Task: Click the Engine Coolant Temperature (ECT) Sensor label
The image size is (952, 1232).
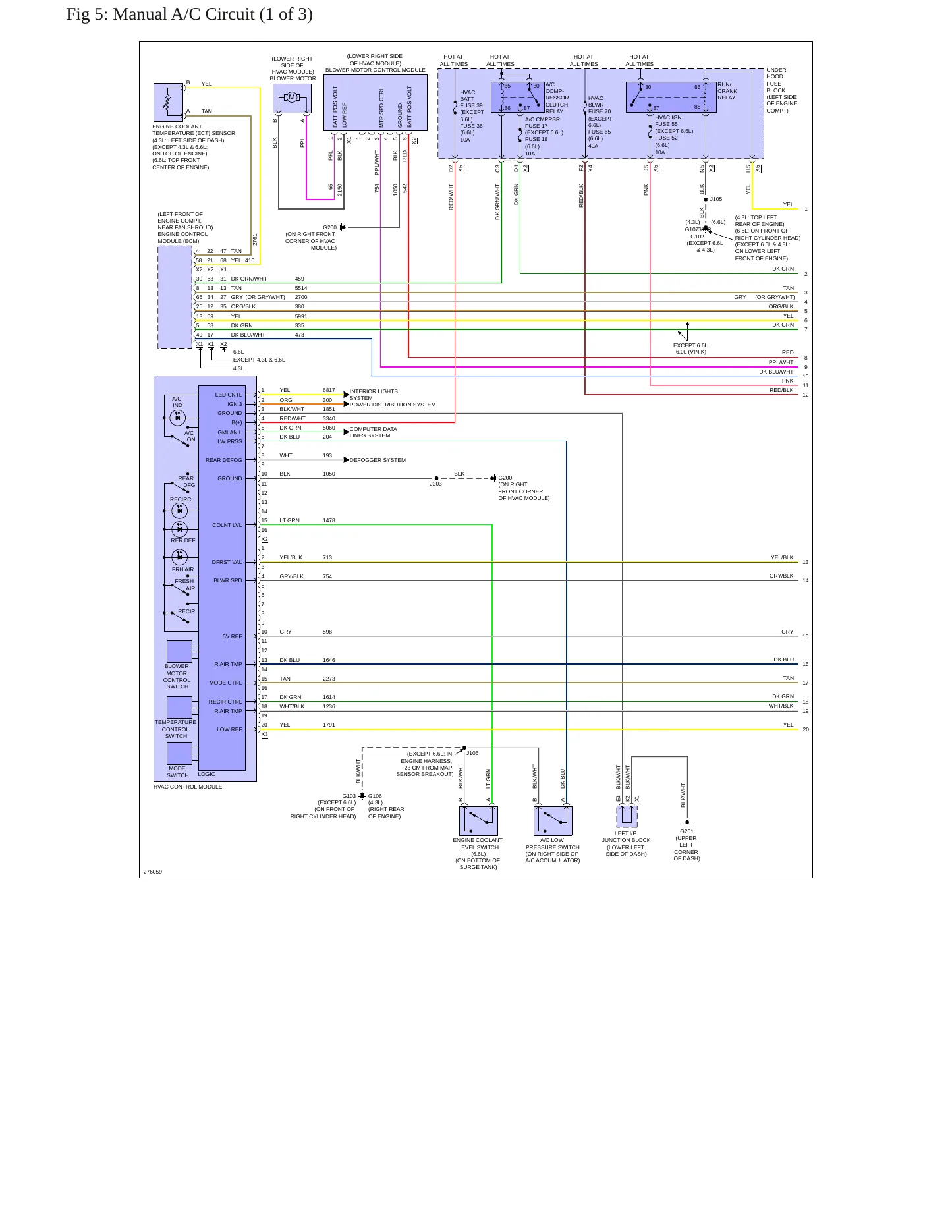Action: (194, 130)
